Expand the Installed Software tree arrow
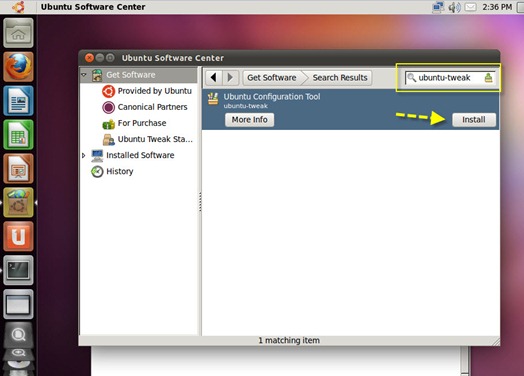The height and width of the screenshot is (376, 524). [84, 155]
